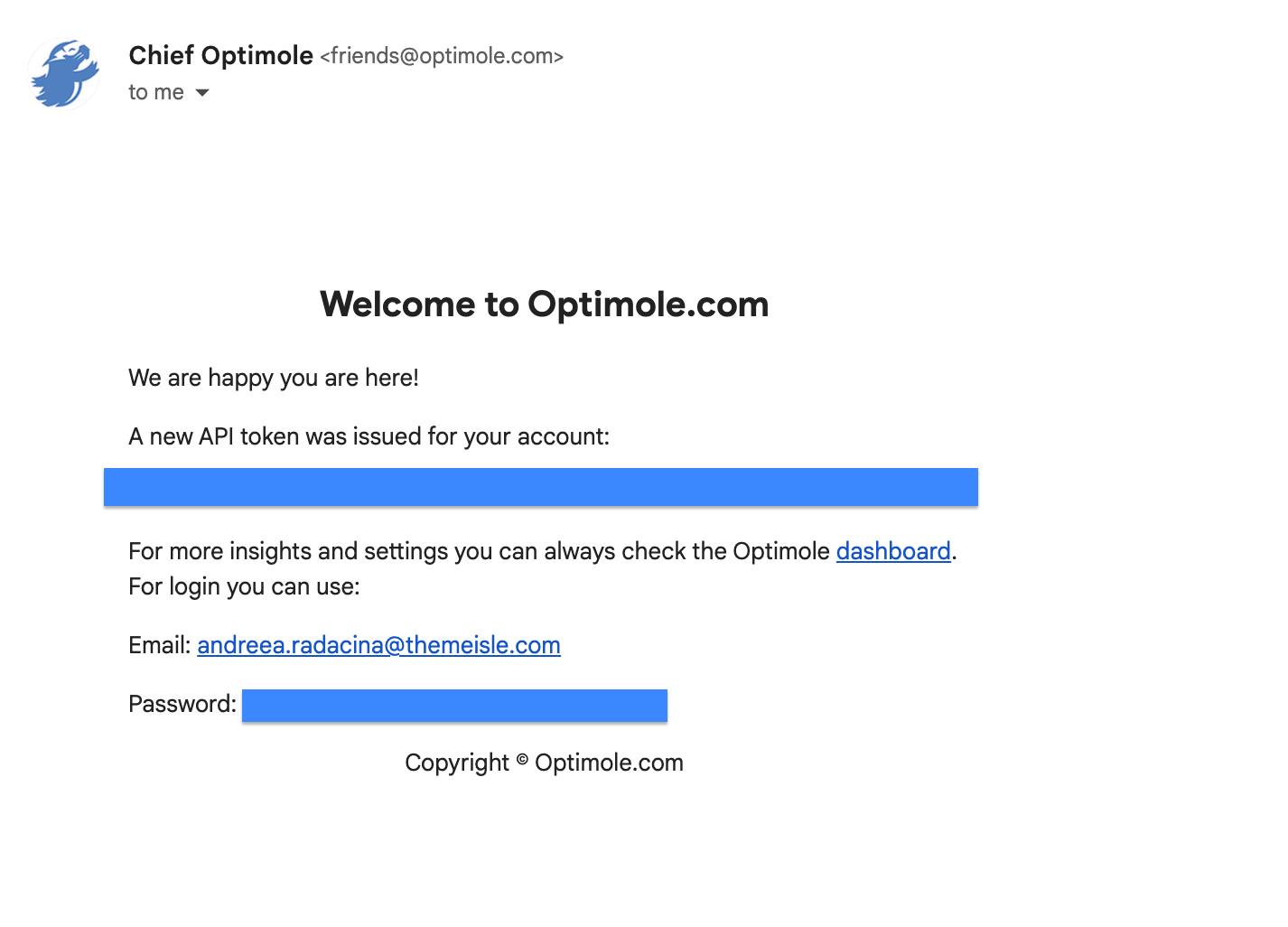Click the footer "Optimole.com" text
The image size is (1288, 927).
pos(609,763)
